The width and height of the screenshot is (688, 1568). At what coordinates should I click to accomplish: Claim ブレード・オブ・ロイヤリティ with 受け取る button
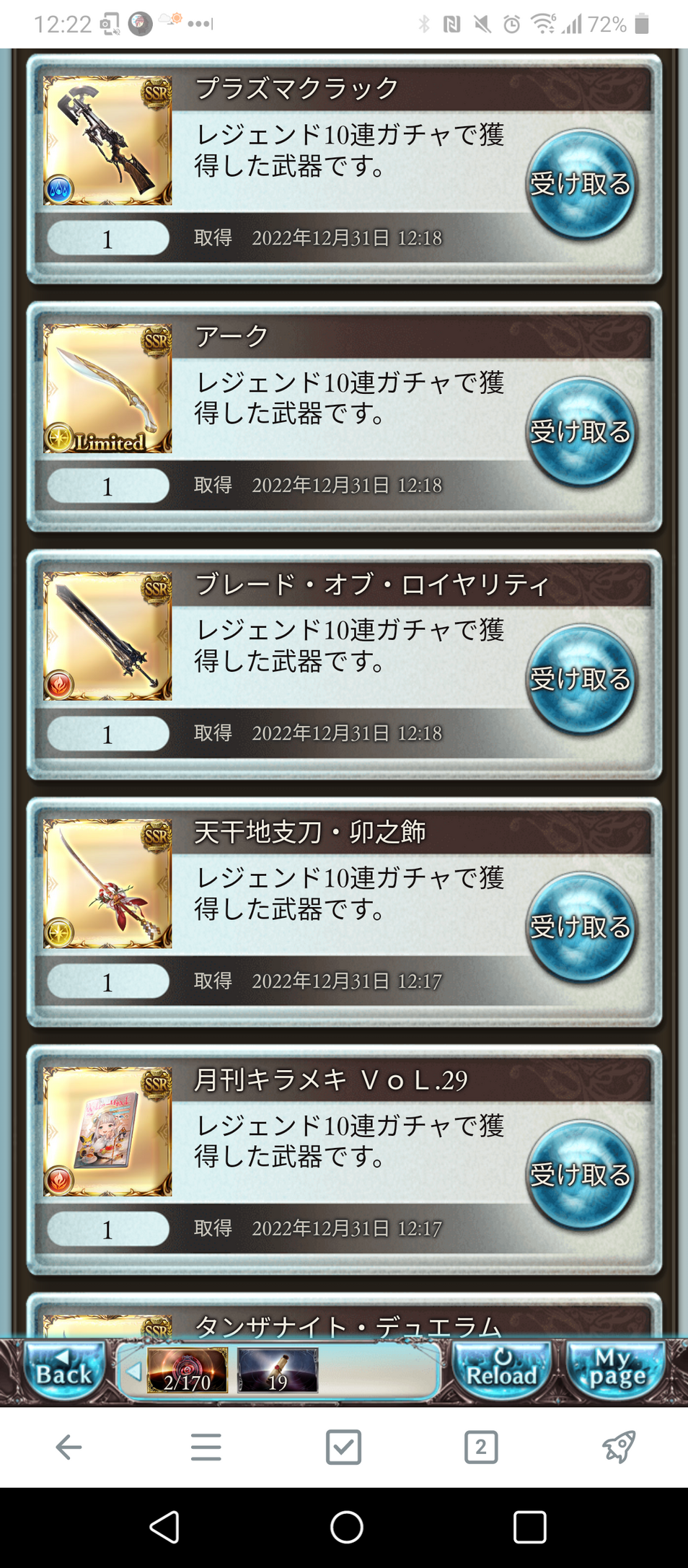tap(581, 679)
